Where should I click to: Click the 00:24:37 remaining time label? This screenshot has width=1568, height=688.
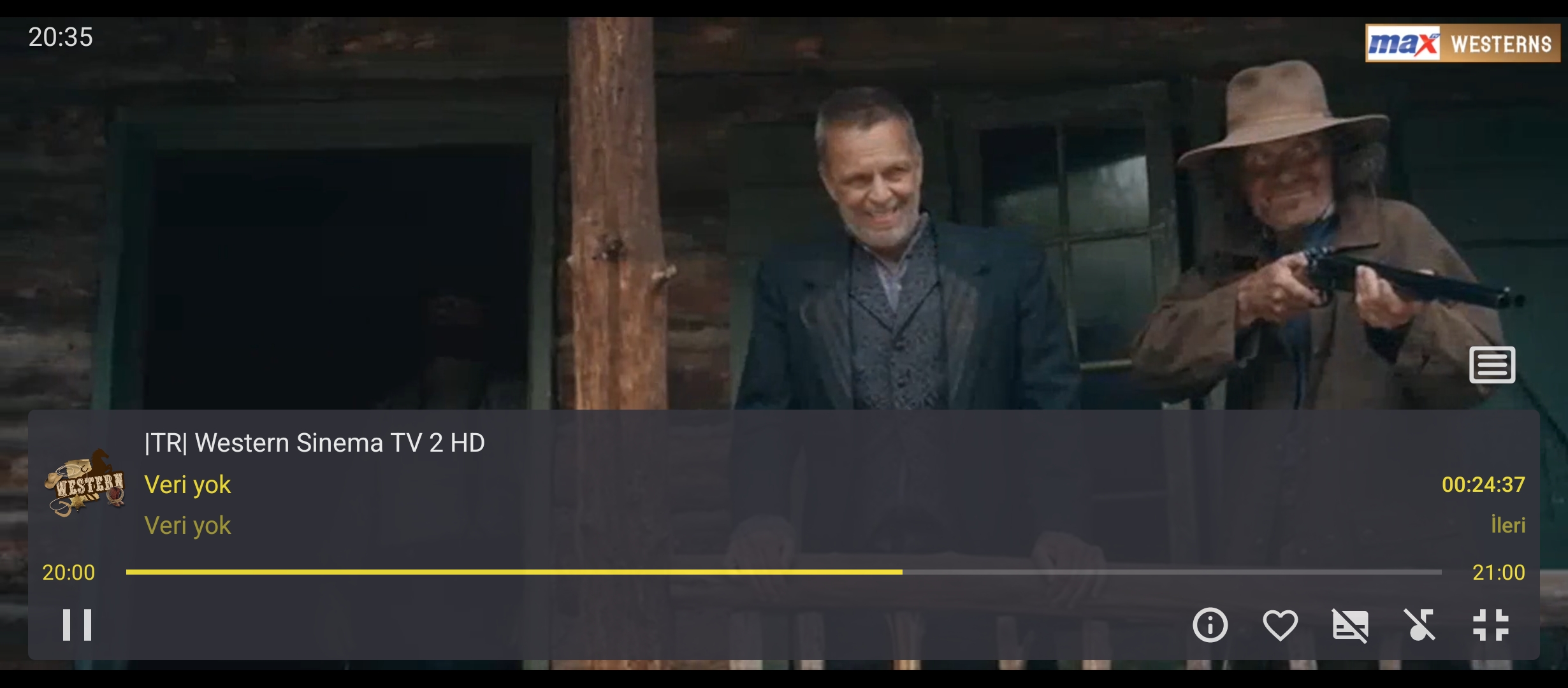[1483, 485]
